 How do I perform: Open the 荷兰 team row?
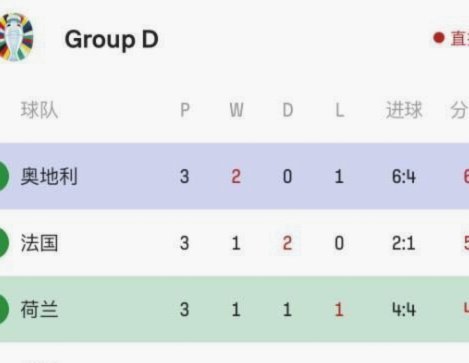point(234,309)
